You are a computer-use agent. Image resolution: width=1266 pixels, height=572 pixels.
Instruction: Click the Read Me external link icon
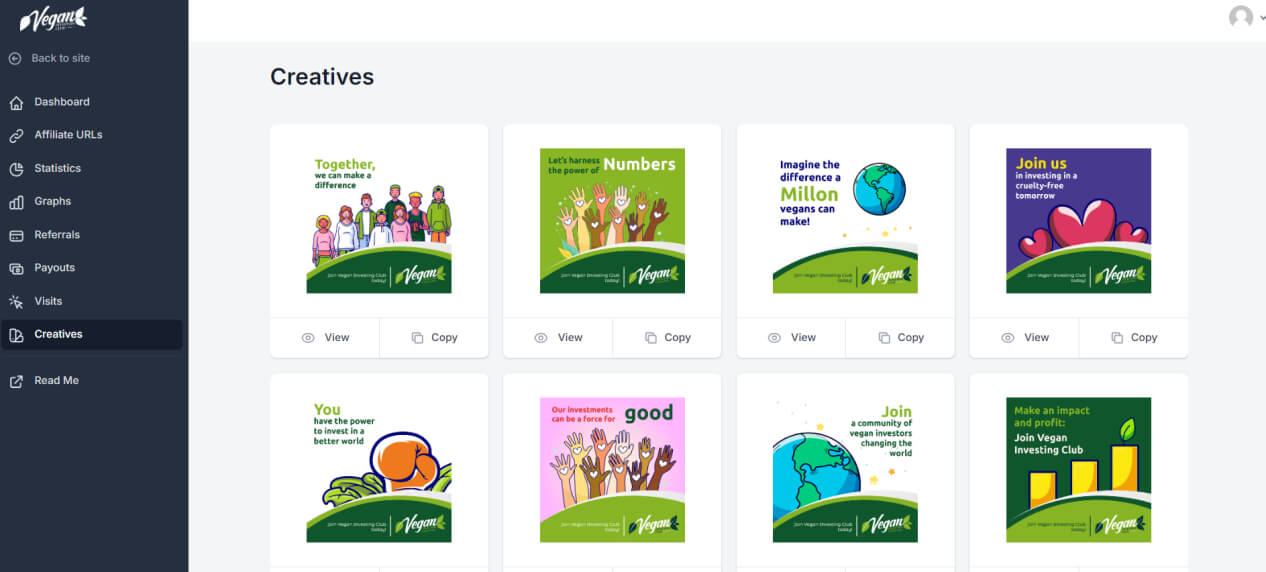(16, 381)
